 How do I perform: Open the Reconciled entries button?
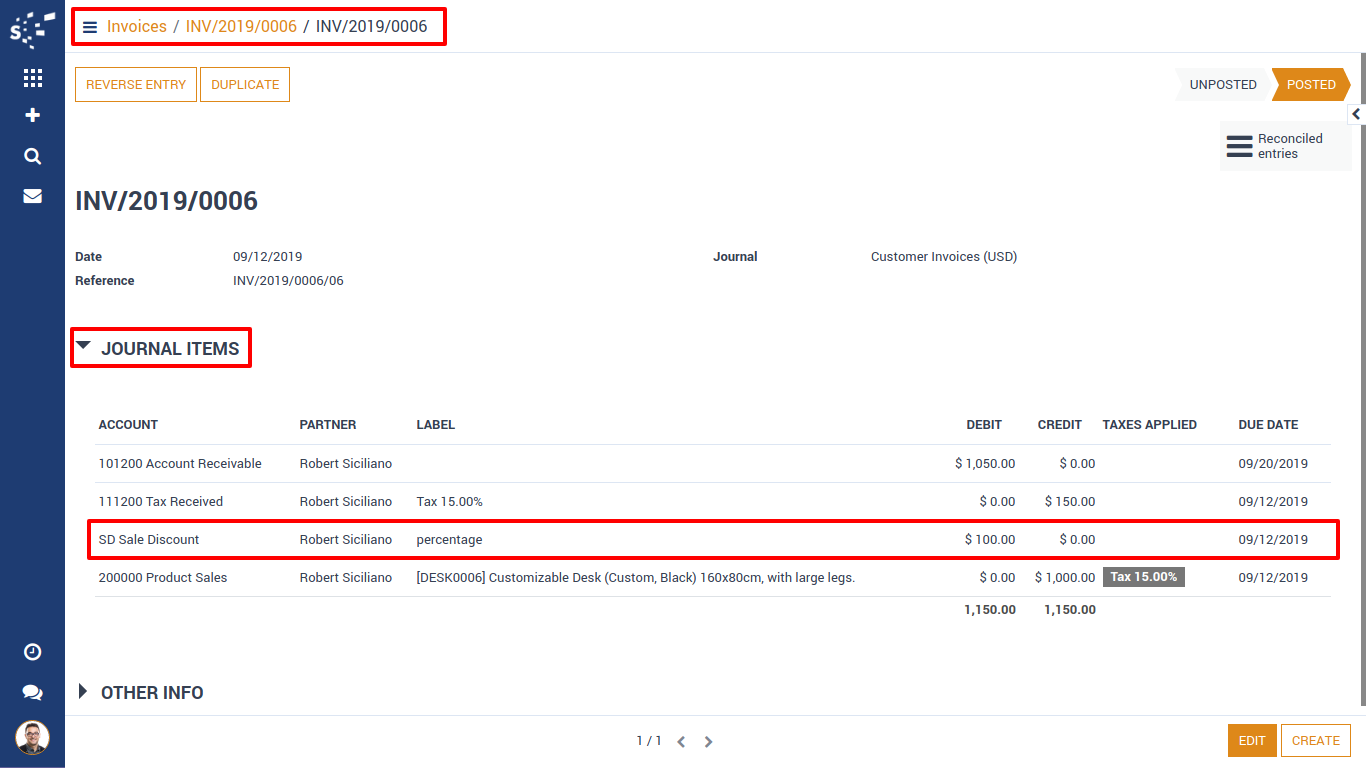click(x=1284, y=146)
